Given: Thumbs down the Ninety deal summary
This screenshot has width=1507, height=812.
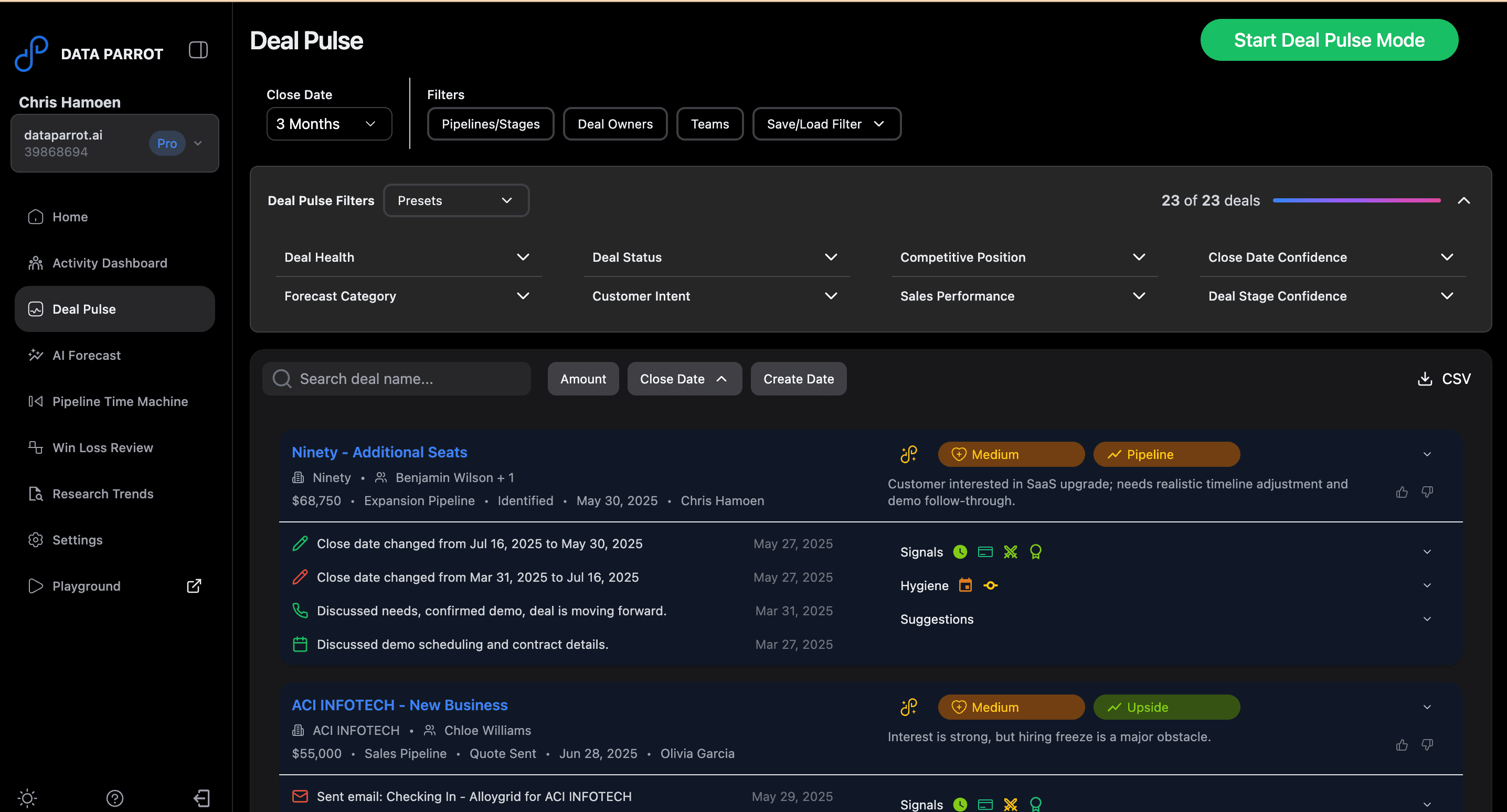Looking at the screenshot, I should click(x=1427, y=492).
